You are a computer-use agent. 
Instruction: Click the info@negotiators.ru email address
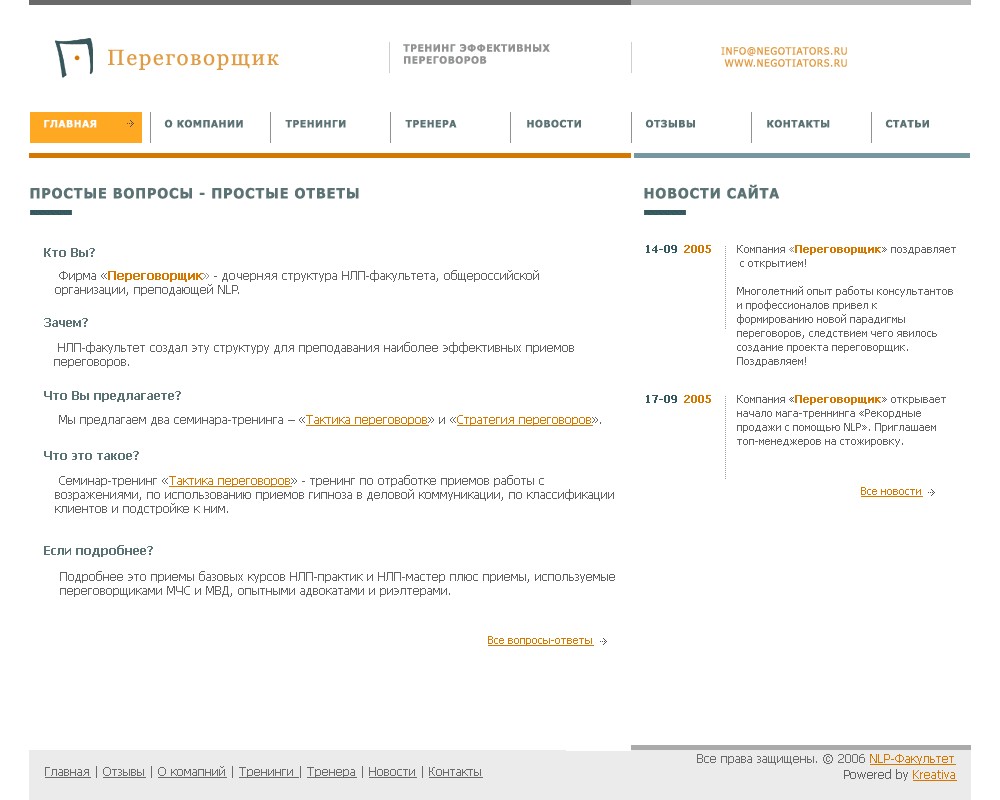pos(784,51)
